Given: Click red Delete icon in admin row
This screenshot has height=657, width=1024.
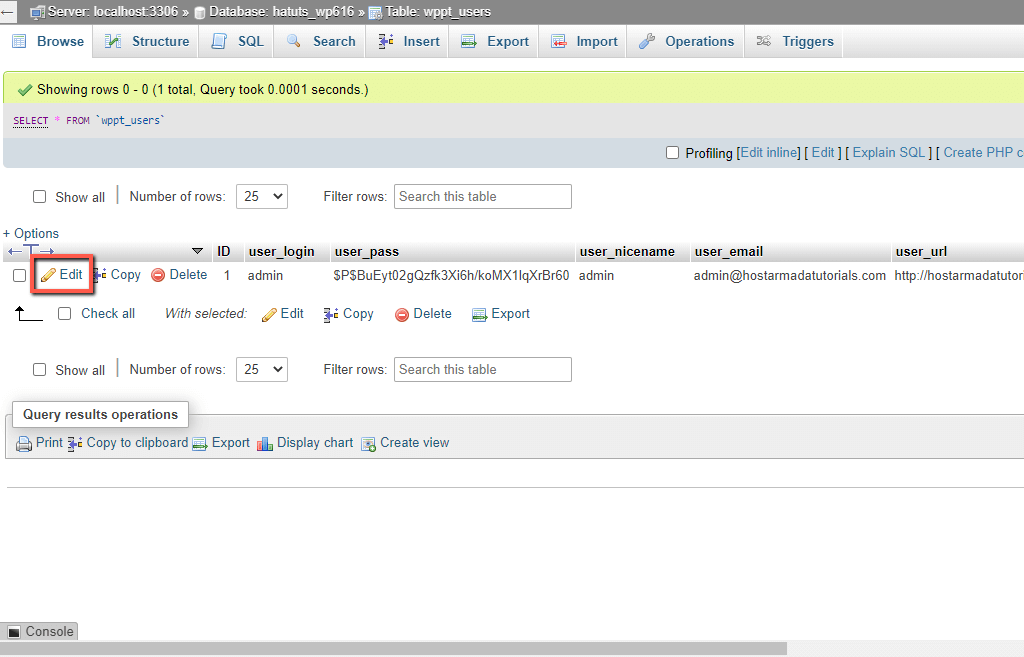Looking at the screenshot, I should point(158,276).
